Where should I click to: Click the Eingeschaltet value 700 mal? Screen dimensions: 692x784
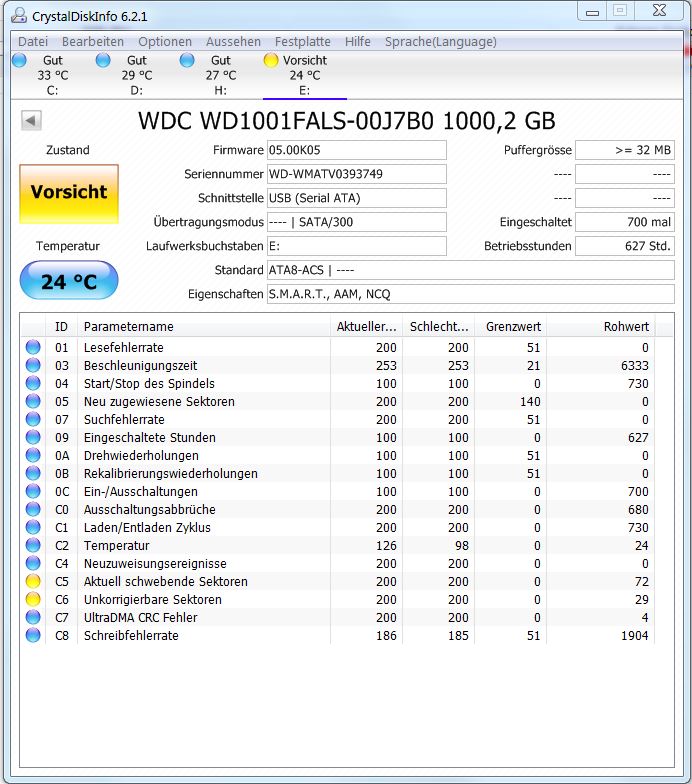(625, 222)
